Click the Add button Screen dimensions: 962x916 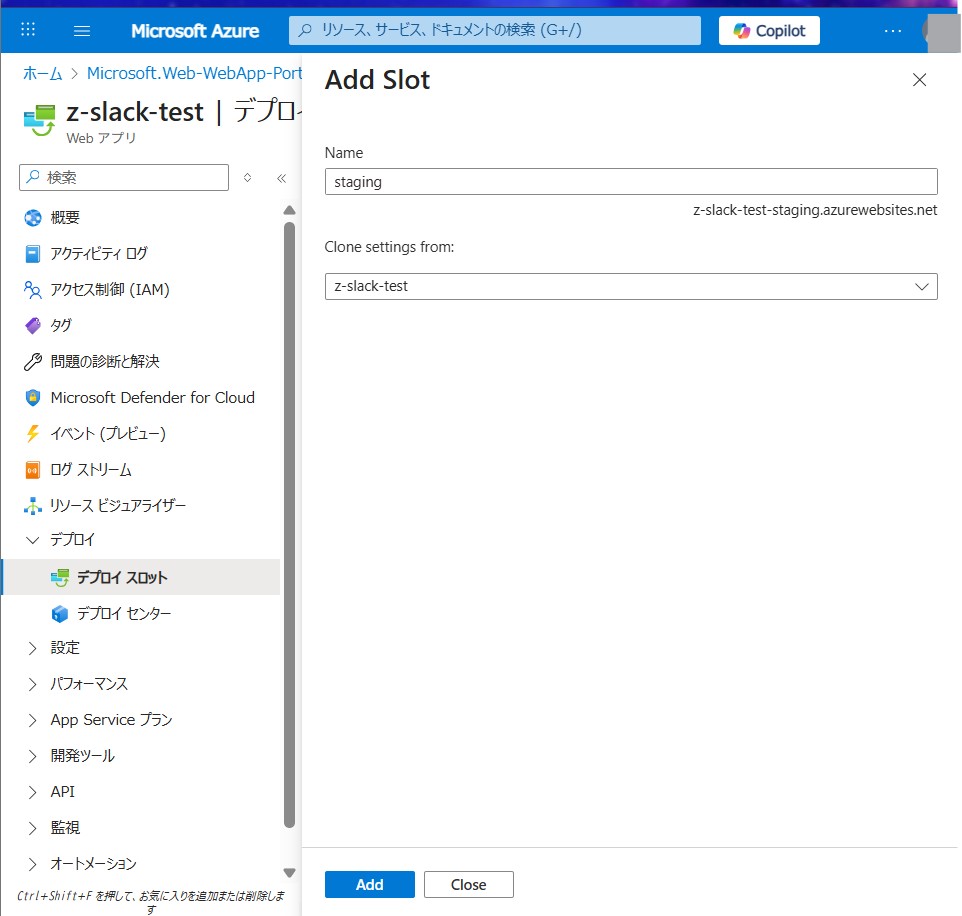tap(369, 885)
